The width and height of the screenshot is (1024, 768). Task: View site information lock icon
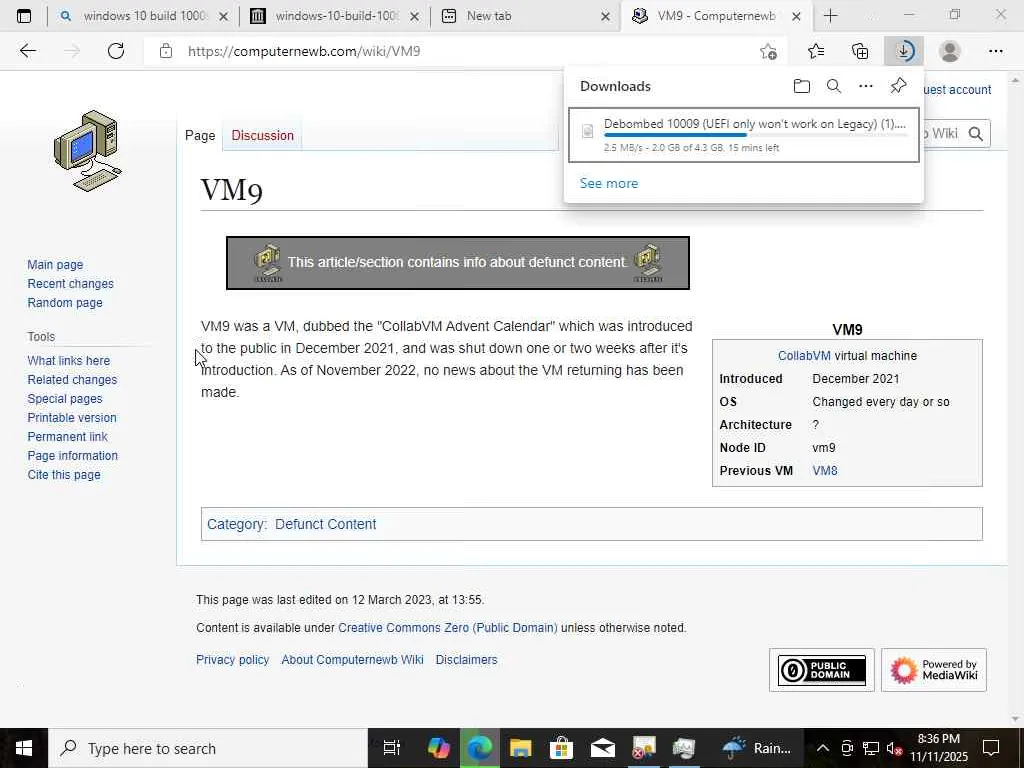166,51
